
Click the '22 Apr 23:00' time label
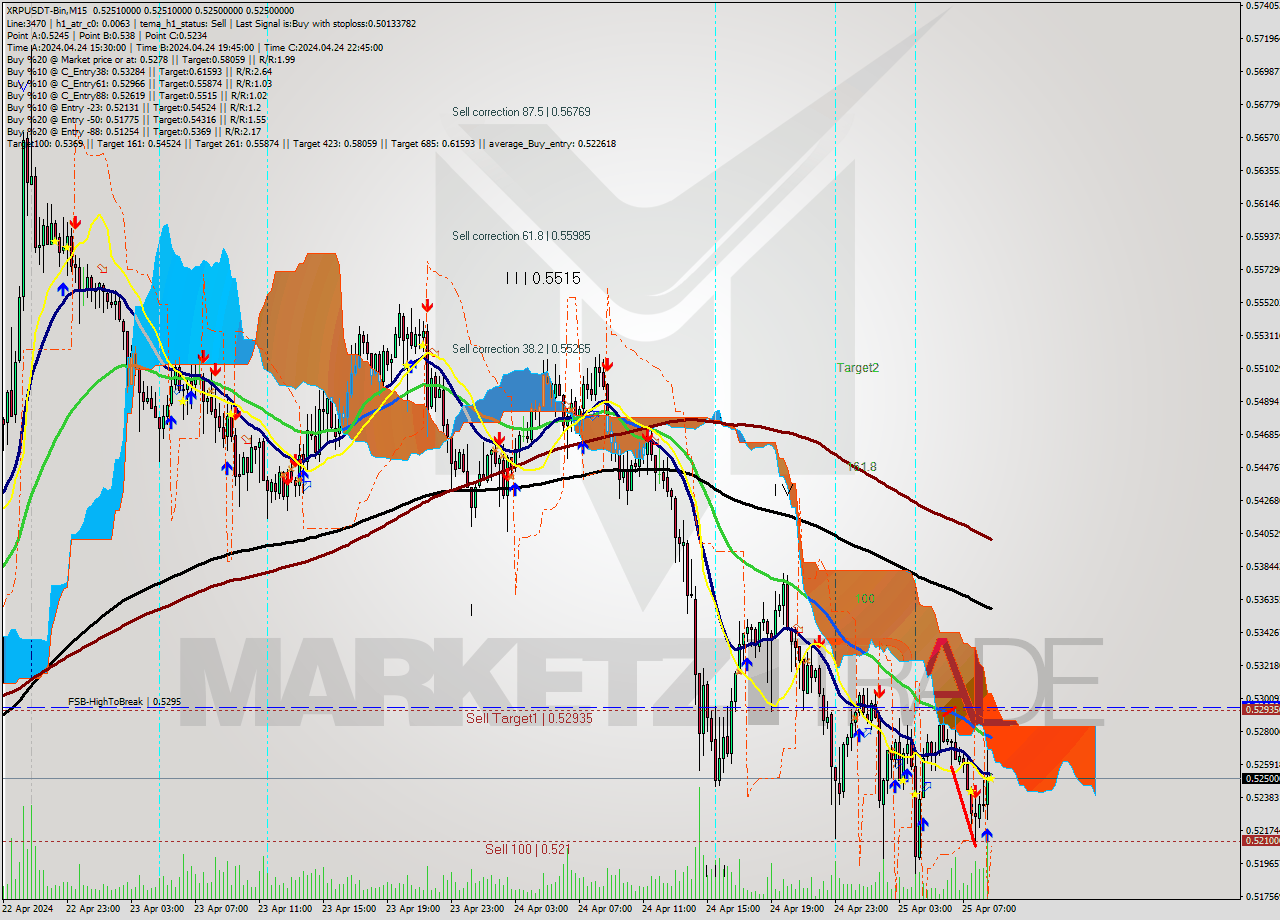94,910
